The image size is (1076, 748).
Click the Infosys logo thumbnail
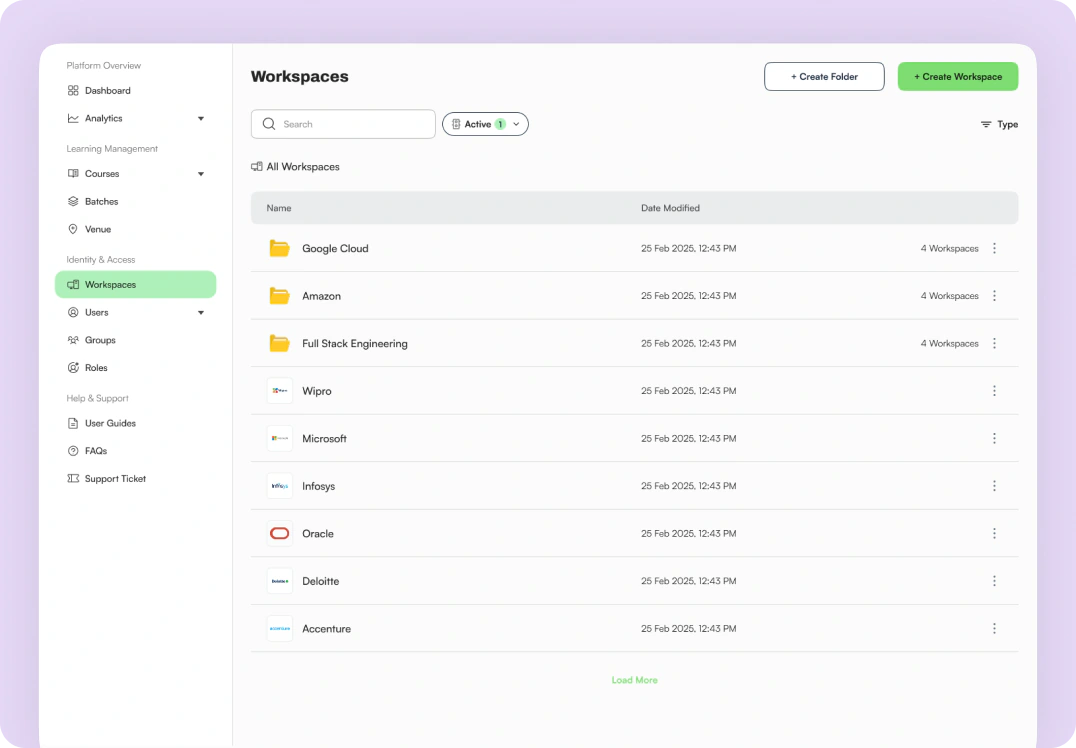point(279,486)
